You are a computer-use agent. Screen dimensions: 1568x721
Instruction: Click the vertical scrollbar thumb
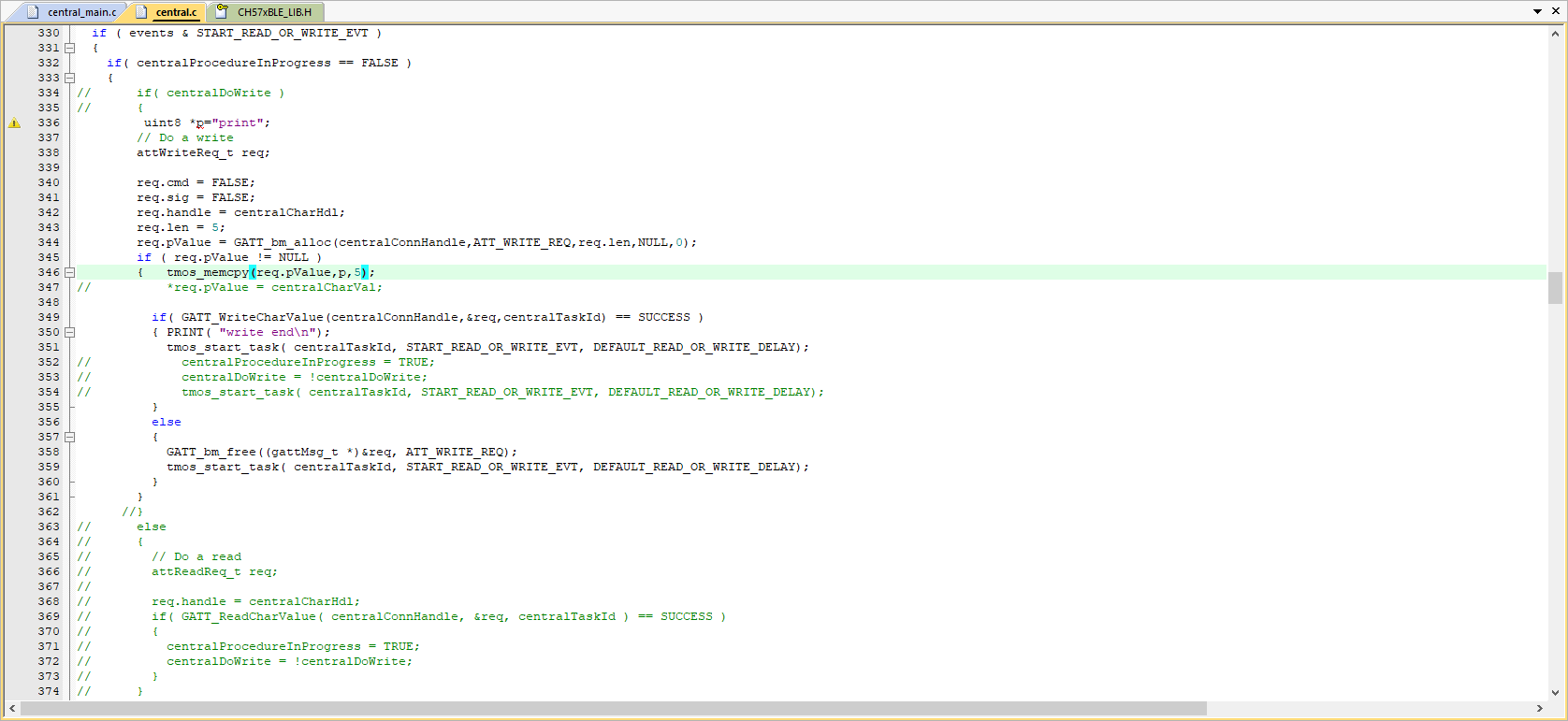[1556, 288]
